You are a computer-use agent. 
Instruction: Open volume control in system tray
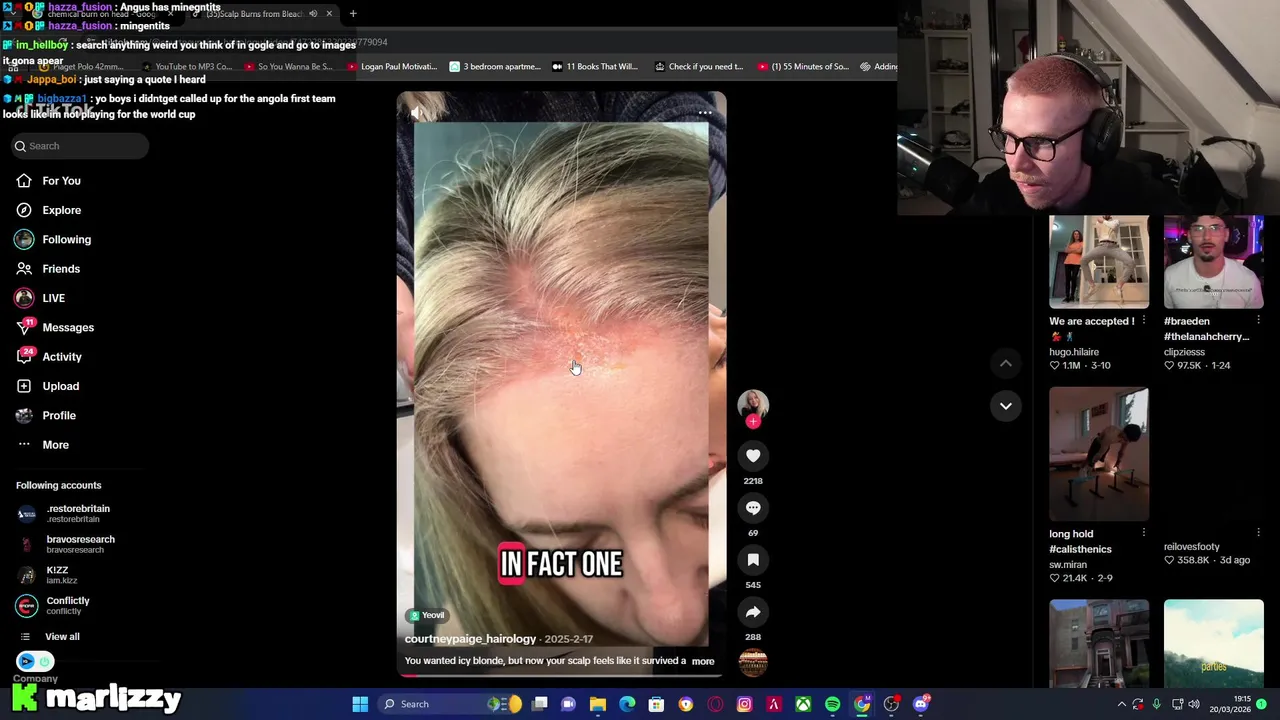click(1194, 704)
